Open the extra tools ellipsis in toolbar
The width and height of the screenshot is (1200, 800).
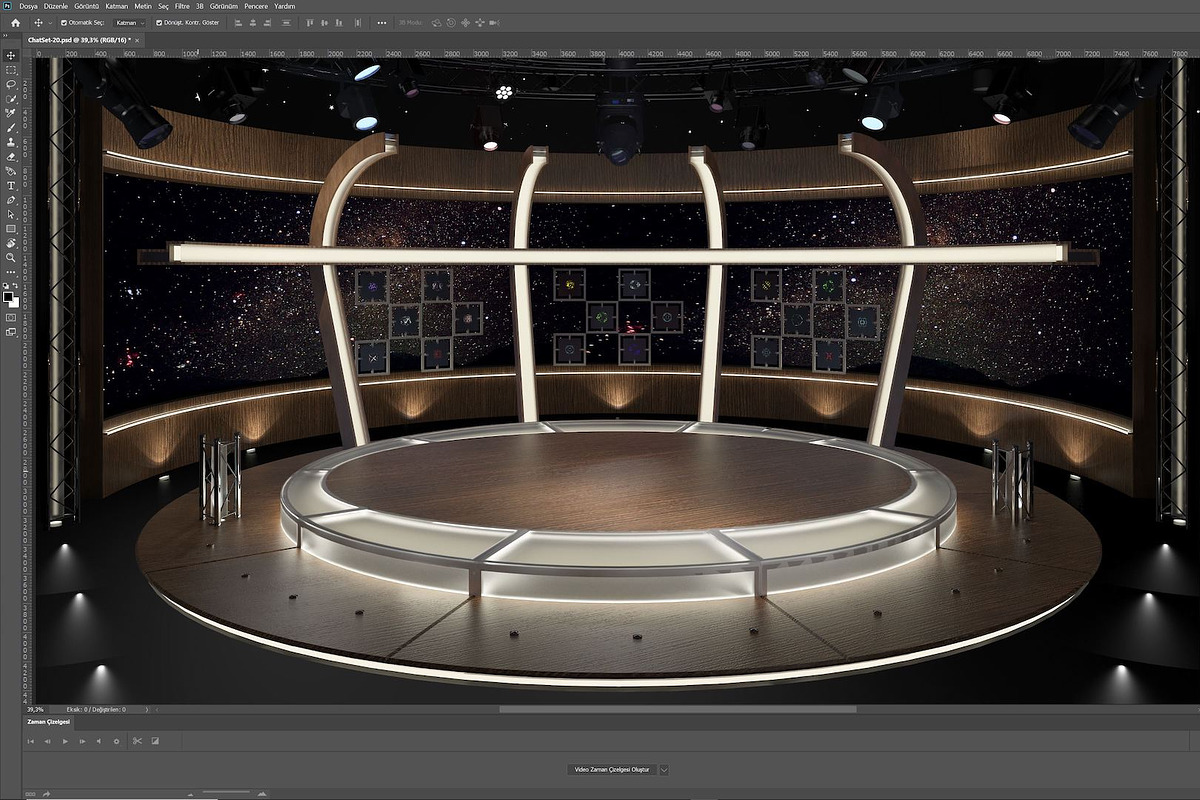[x=11, y=272]
